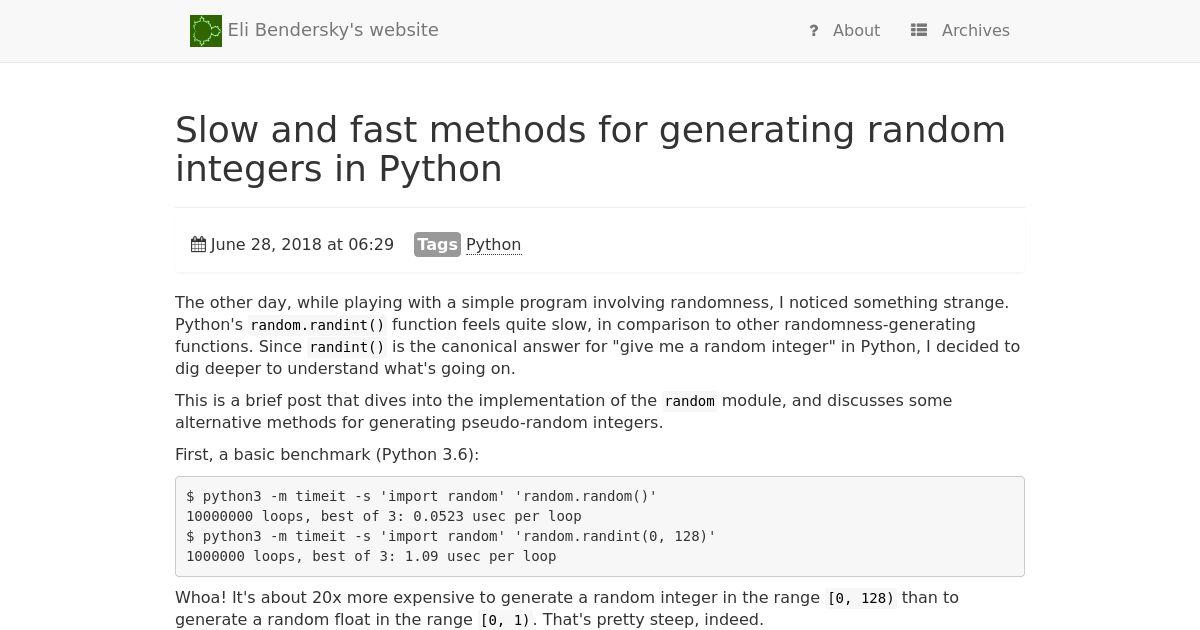Image resolution: width=1200 pixels, height=630 pixels.
Task: Click the article title about random integers
Action: click(590, 149)
